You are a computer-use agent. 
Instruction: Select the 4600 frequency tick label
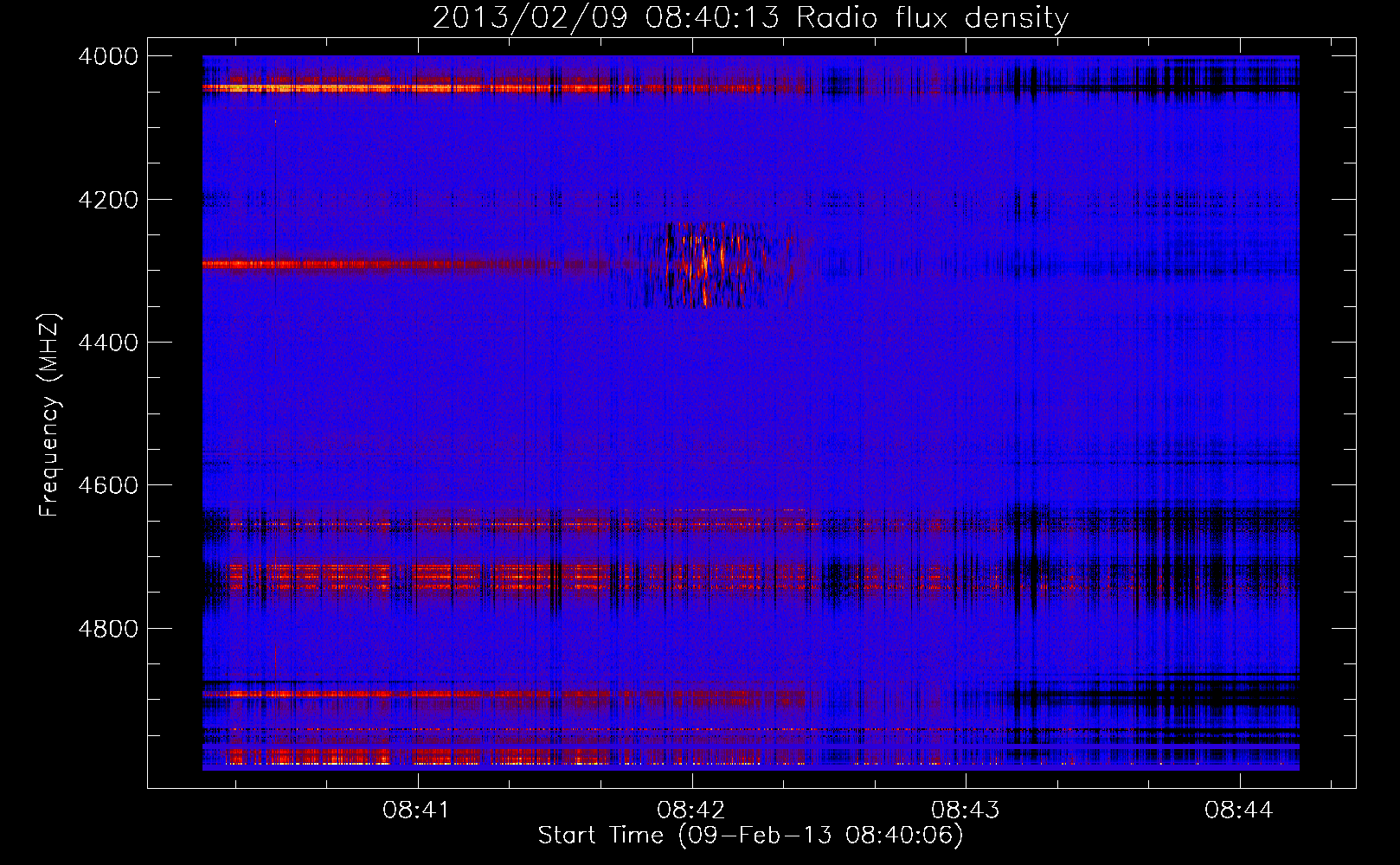click(108, 485)
